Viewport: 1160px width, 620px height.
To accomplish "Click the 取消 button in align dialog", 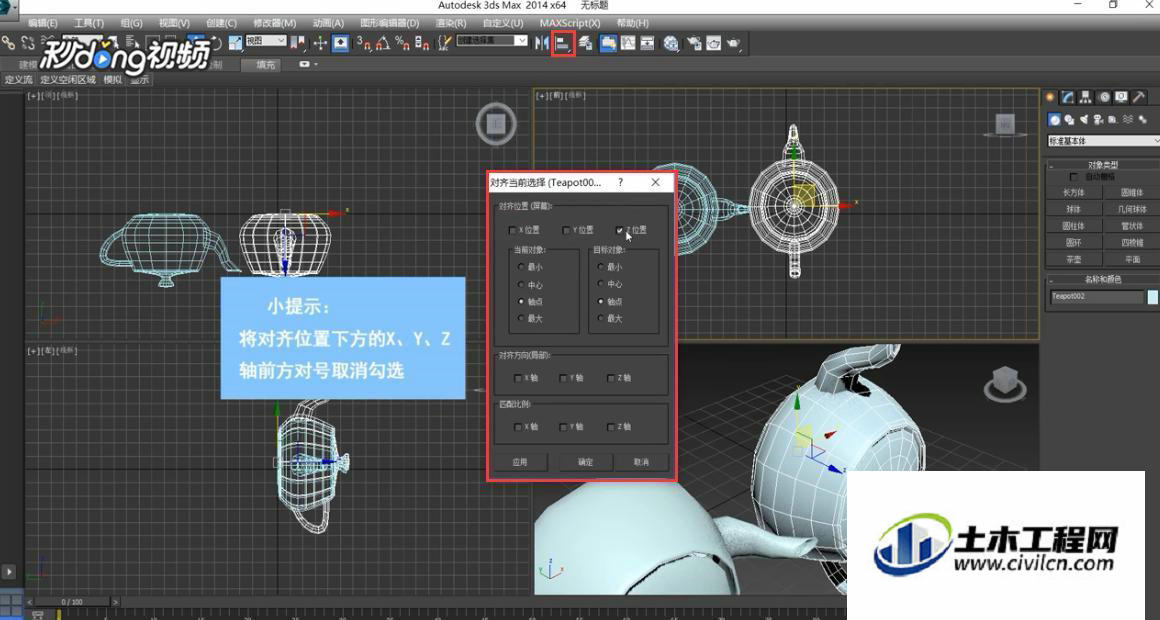I will [x=641, y=462].
